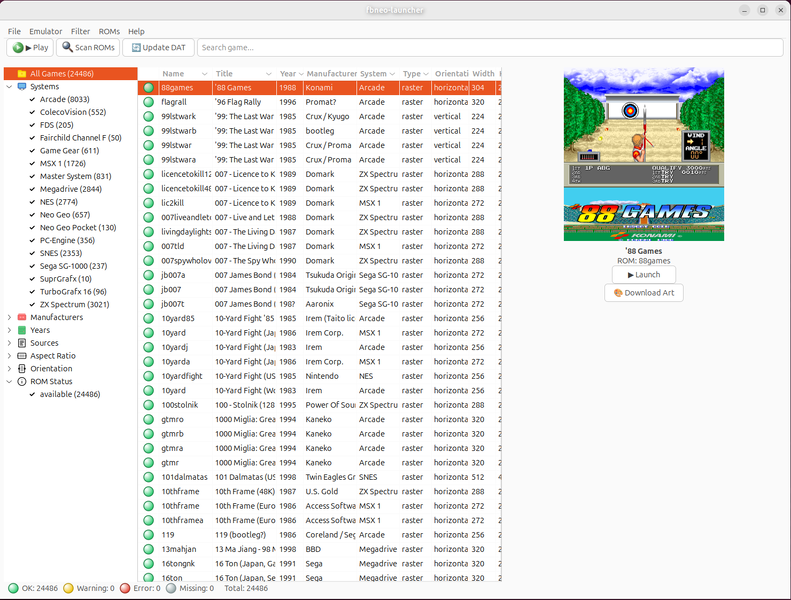Click the green status icon for 100stolnik
Screen dimensions: 791x600
point(148,405)
